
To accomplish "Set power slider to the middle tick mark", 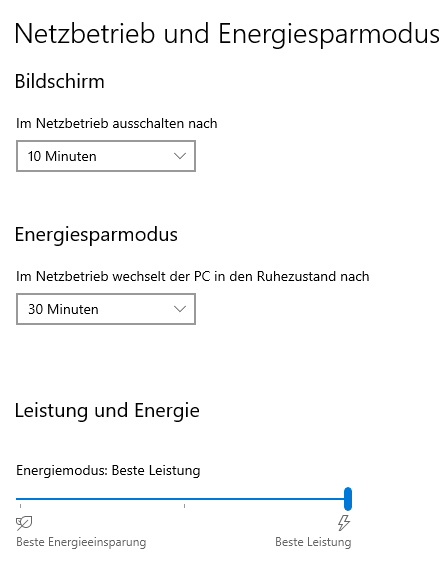I will pyautogui.click(x=184, y=499).
